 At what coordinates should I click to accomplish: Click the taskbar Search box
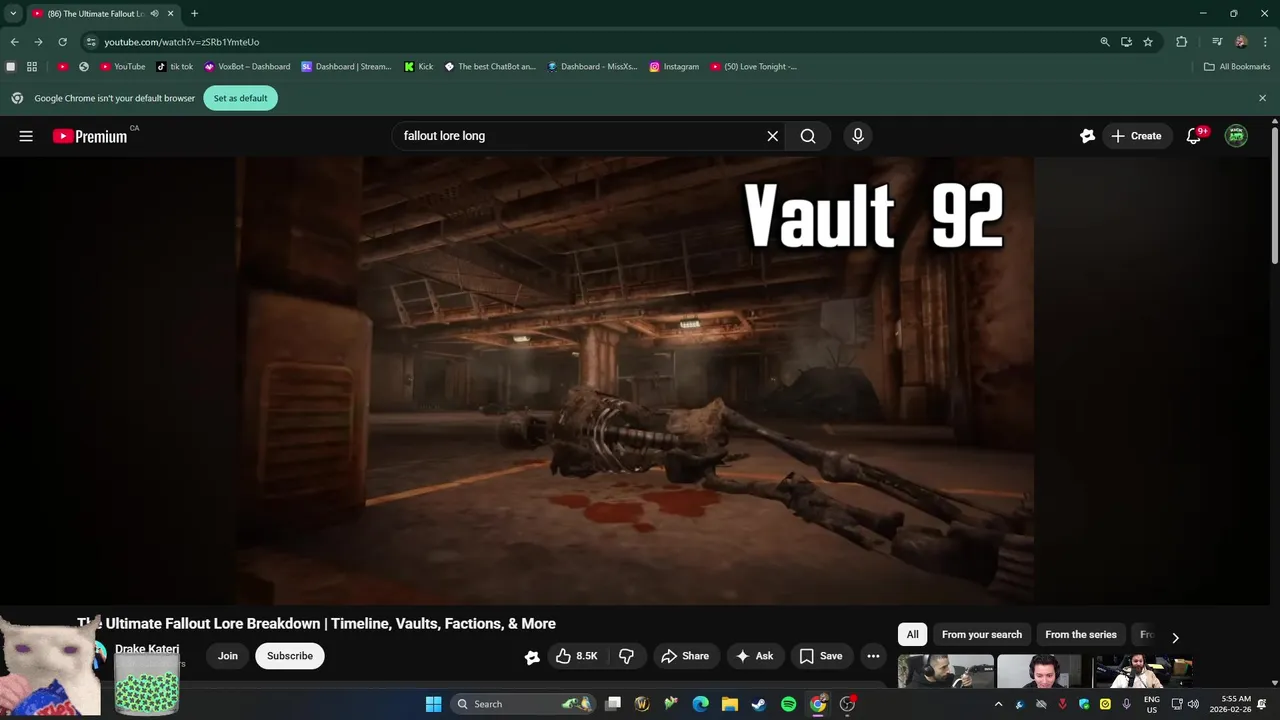pyautogui.click(x=525, y=704)
